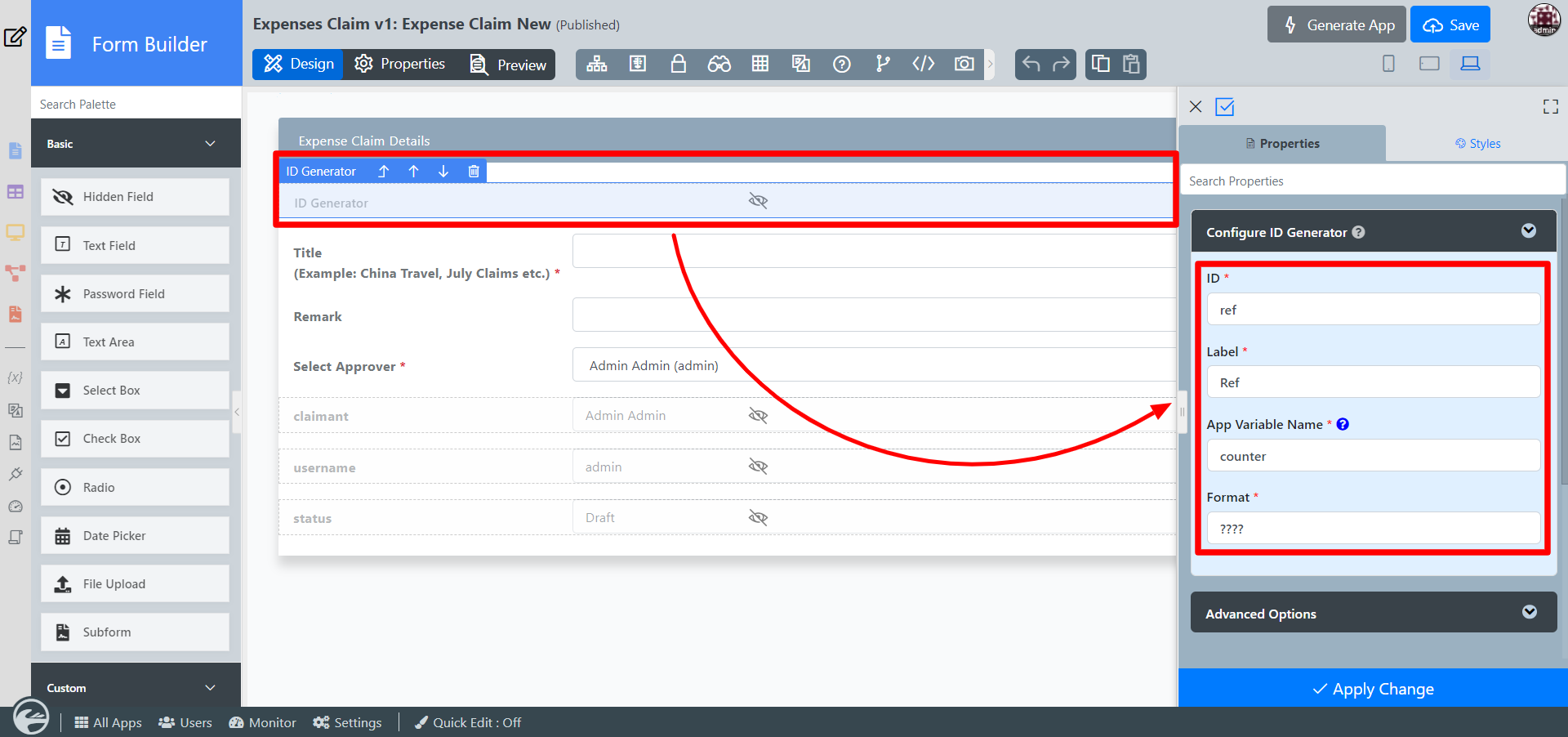Toggle Quick Edit off switch
Screen dimensions: 1568x737
(468, 722)
